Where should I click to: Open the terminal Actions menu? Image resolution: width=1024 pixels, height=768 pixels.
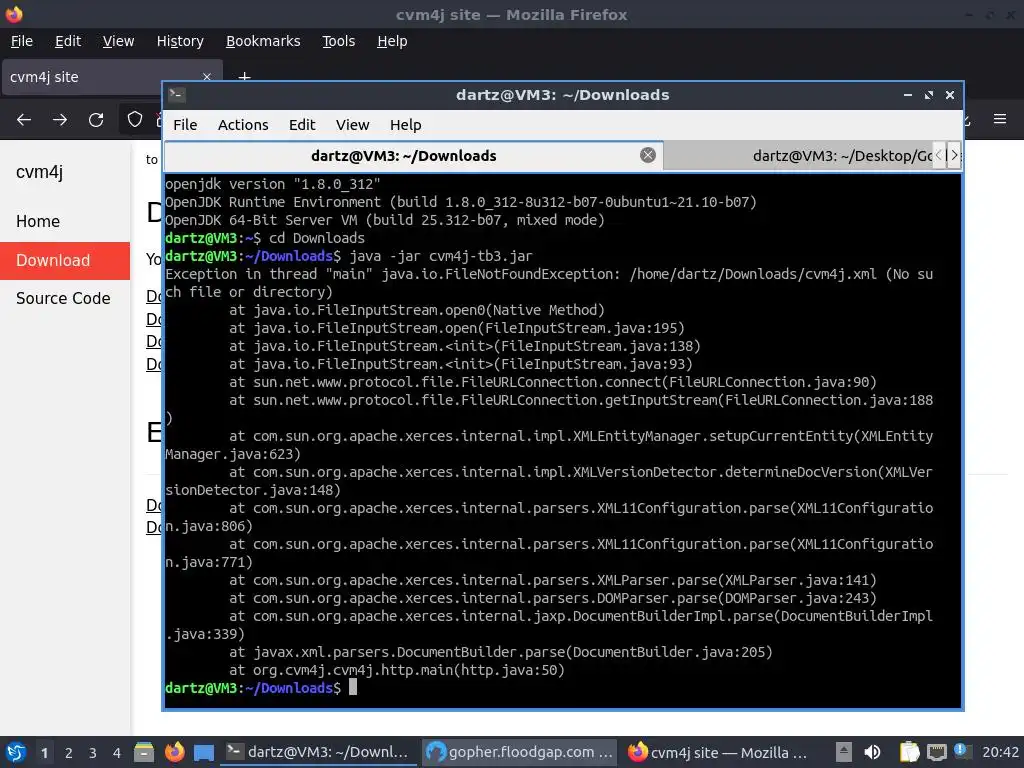(x=243, y=125)
